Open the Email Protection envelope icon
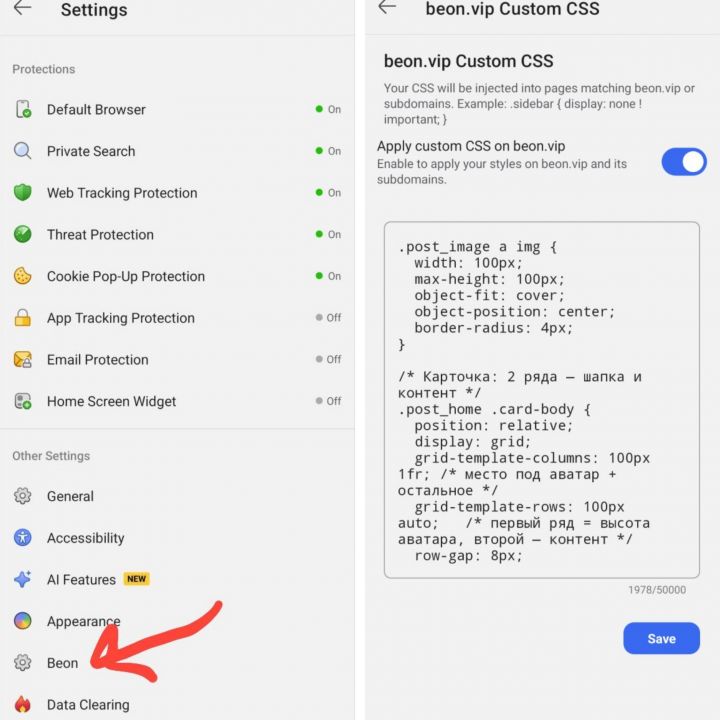The width and height of the screenshot is (720, 720). [22, 360]
